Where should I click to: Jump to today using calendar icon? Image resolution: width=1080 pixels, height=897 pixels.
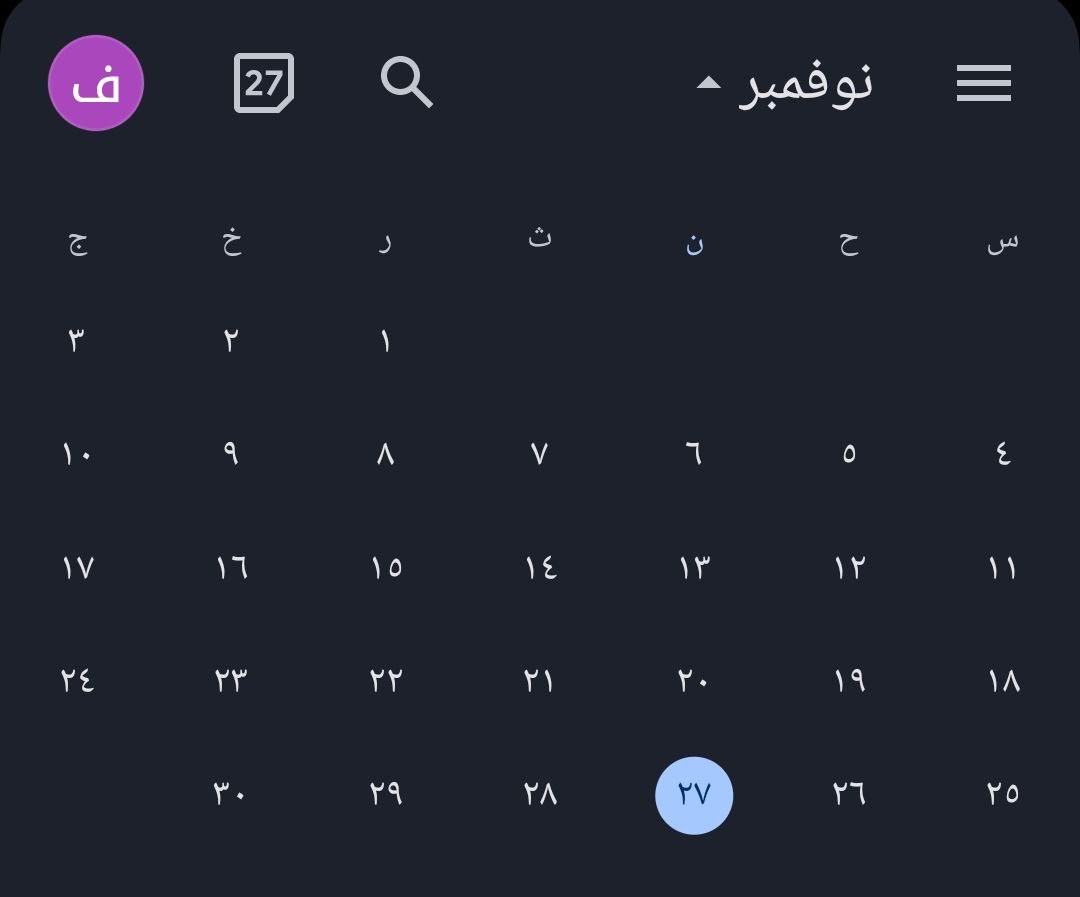263,83
